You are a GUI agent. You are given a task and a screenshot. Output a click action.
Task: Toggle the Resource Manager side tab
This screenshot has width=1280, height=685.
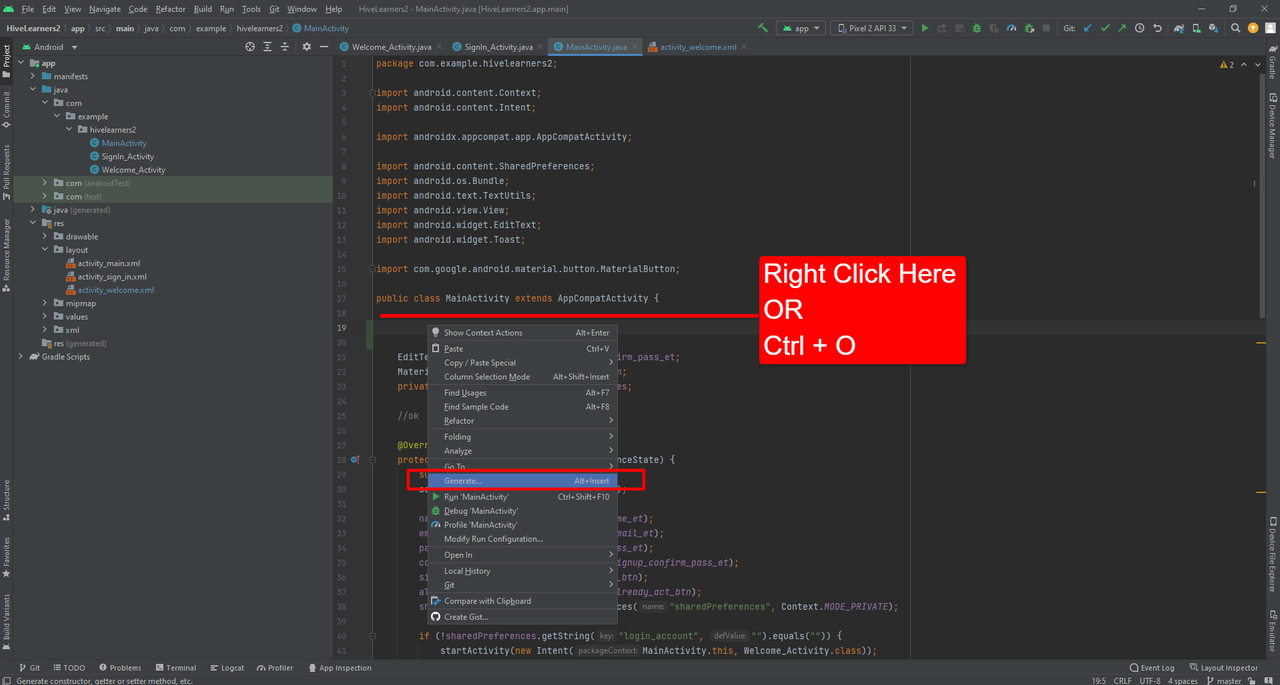coord(6,255)
